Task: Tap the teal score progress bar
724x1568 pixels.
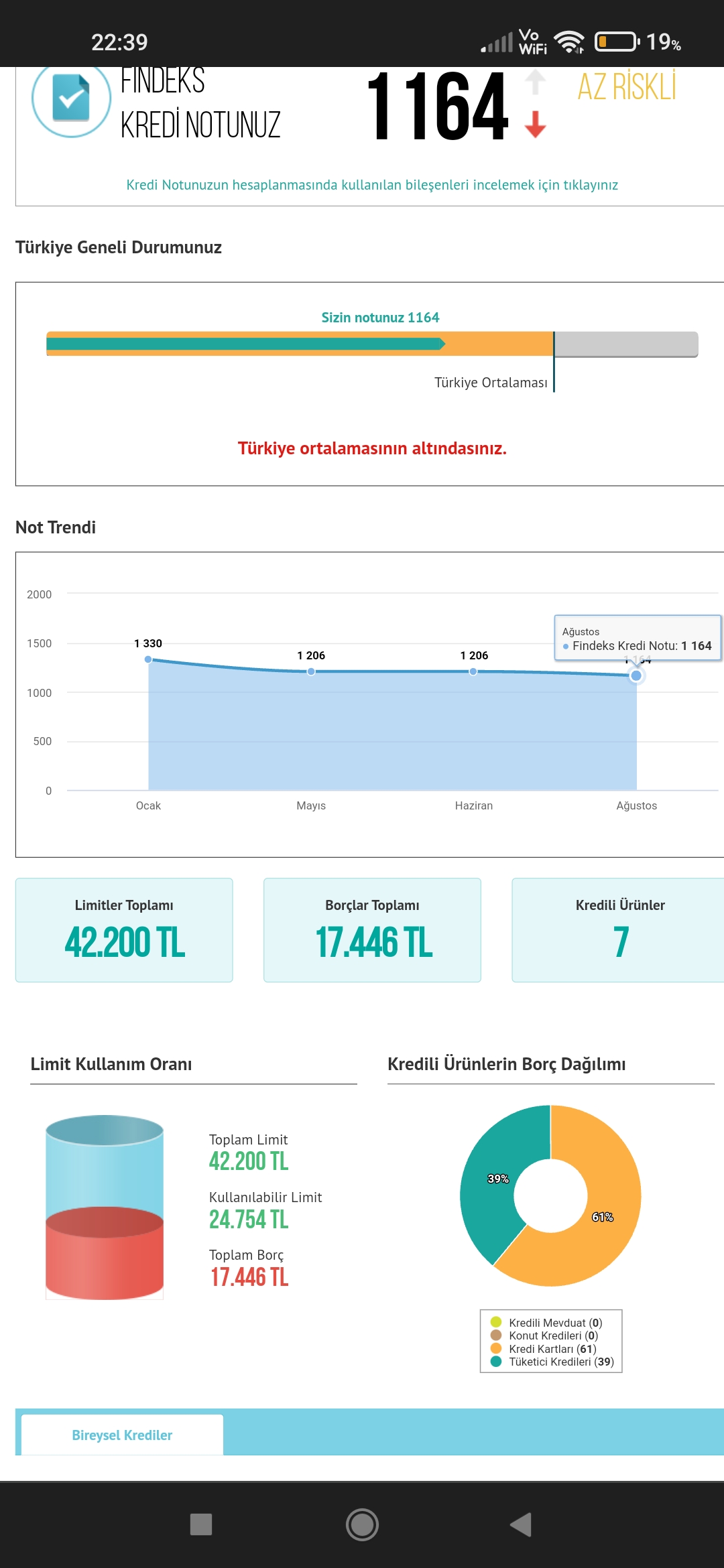Action: (245, 344)
